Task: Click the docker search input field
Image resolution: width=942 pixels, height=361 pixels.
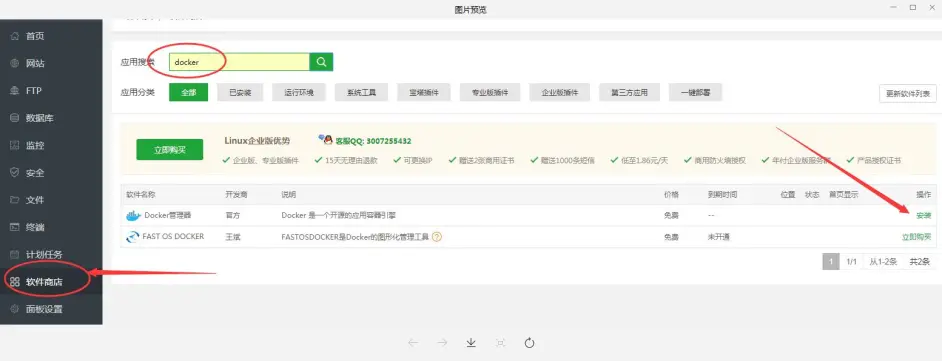Action: [x=239, y=62]
